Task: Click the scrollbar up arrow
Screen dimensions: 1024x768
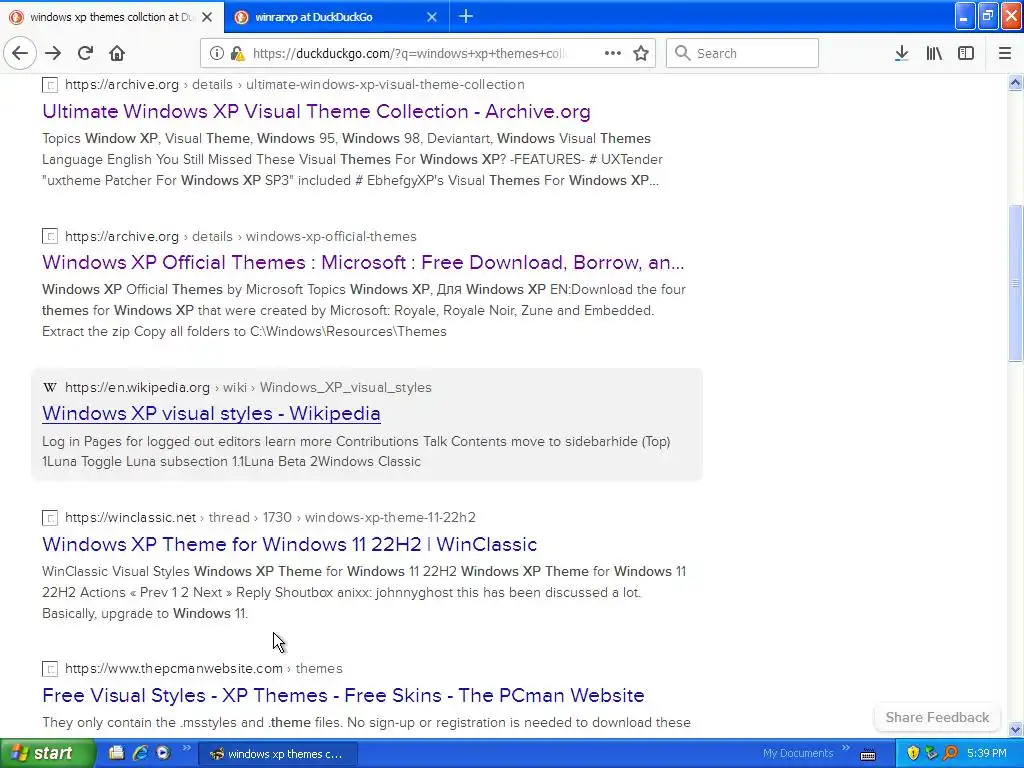Action: coord(1015,82)
